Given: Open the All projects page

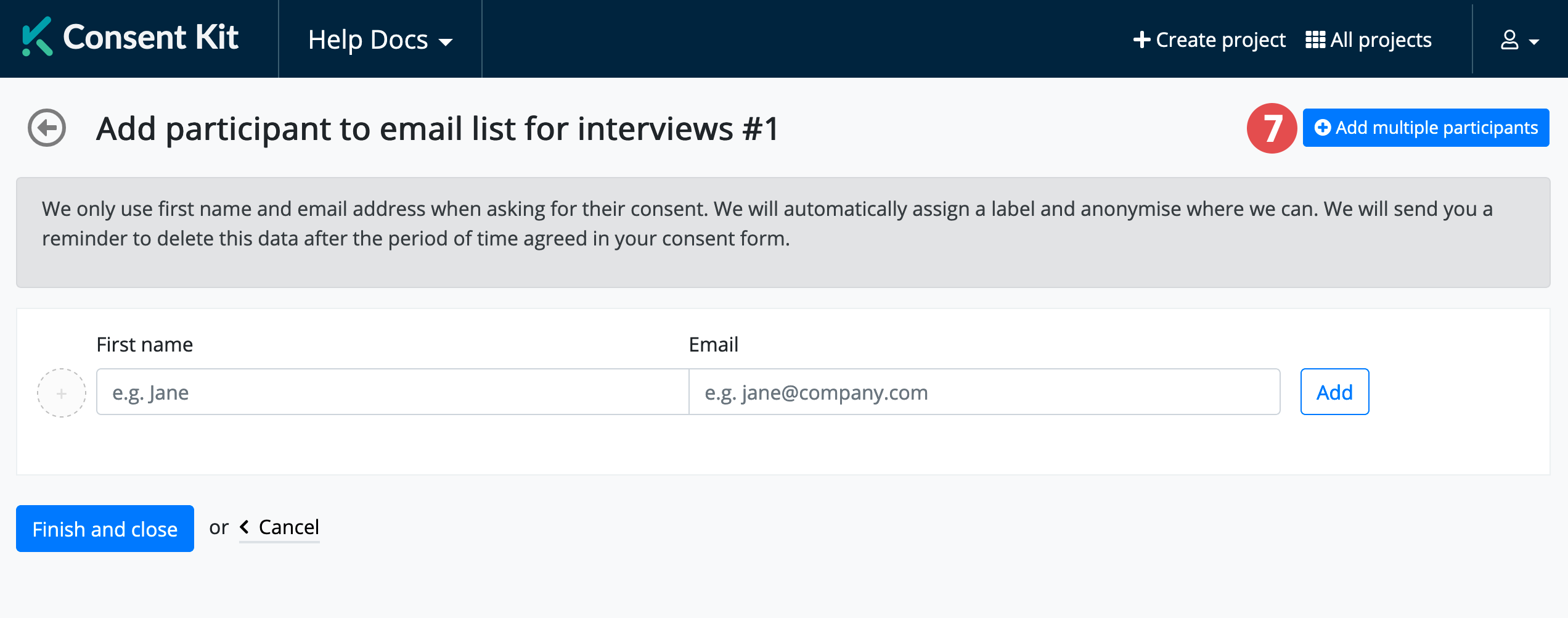Looking at the screenshot, I should pyautogui.click(x=1381, y=40).
